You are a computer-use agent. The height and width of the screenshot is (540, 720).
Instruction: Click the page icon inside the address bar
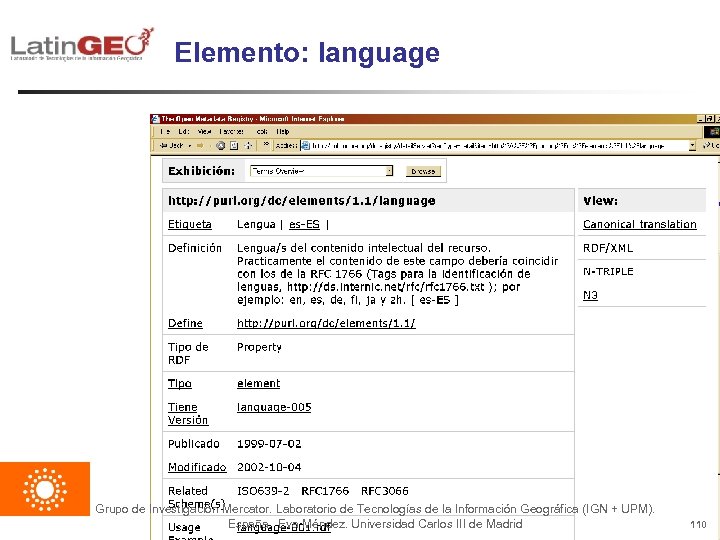click(x=305, y=146)
